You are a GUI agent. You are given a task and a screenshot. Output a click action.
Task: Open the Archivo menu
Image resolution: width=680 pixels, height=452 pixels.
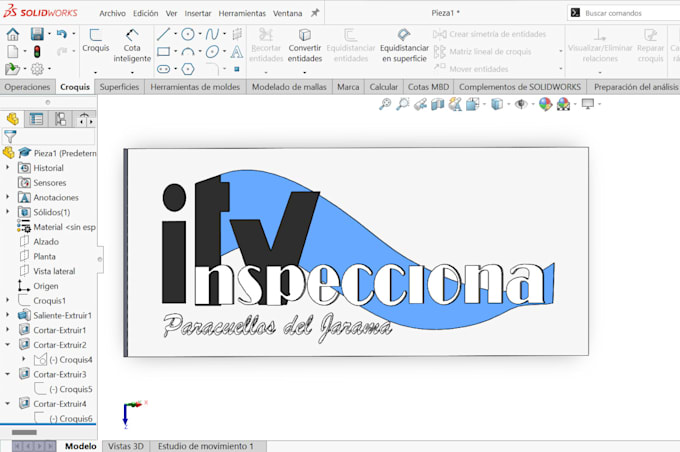coord(112,13)
